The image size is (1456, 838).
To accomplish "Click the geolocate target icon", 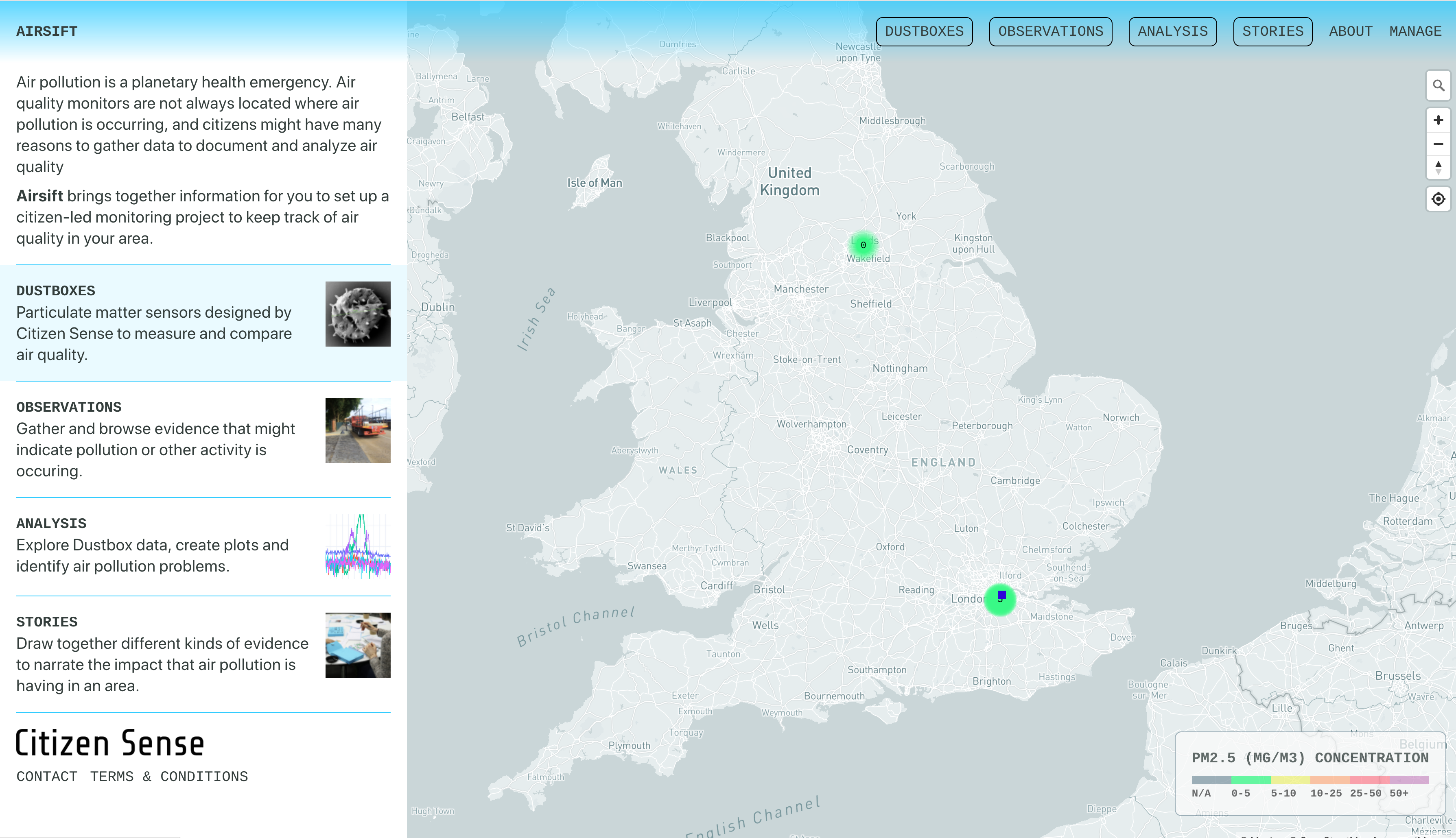I will [x=1438, y=199].
